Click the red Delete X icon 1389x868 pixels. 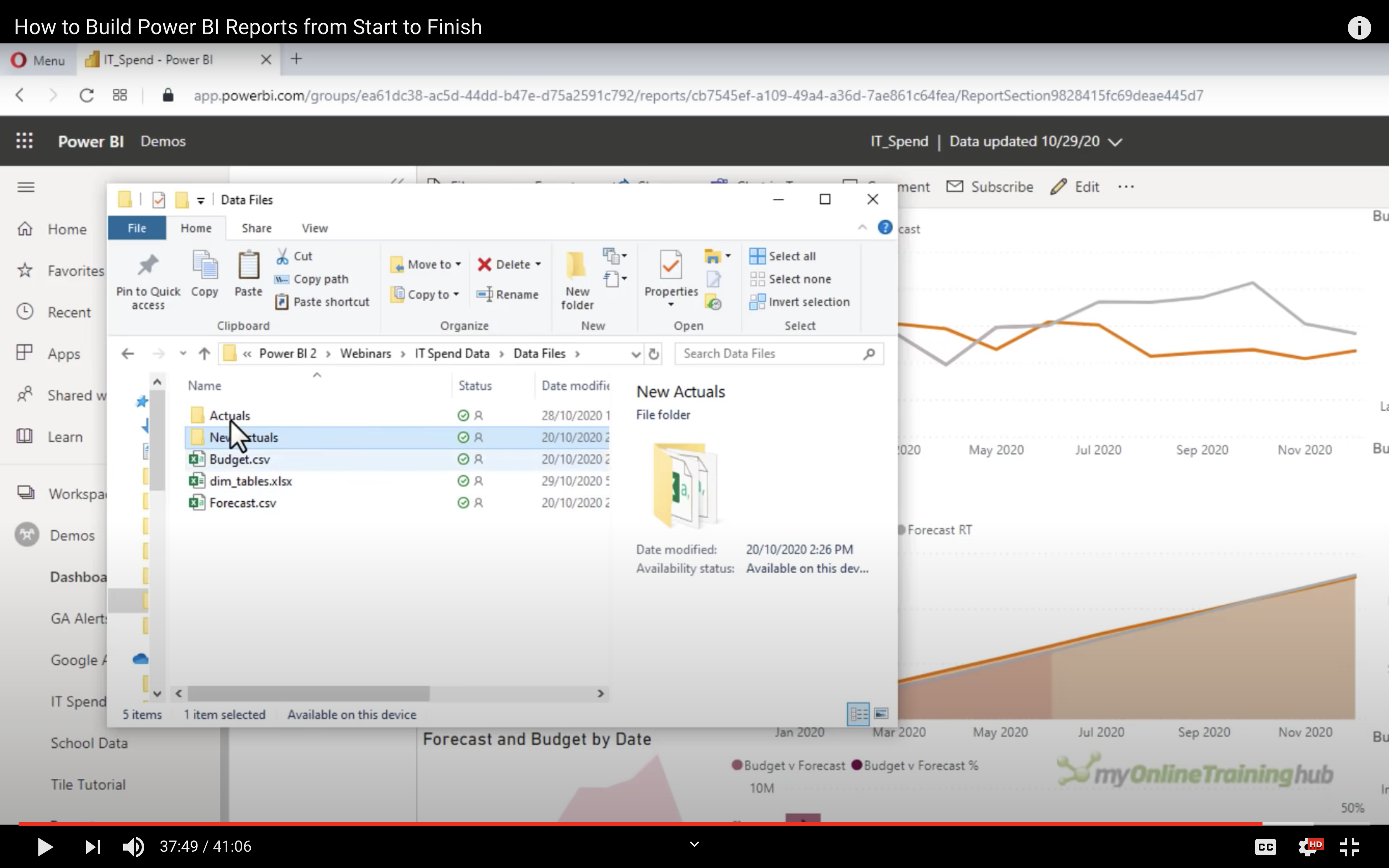(484, 264)
